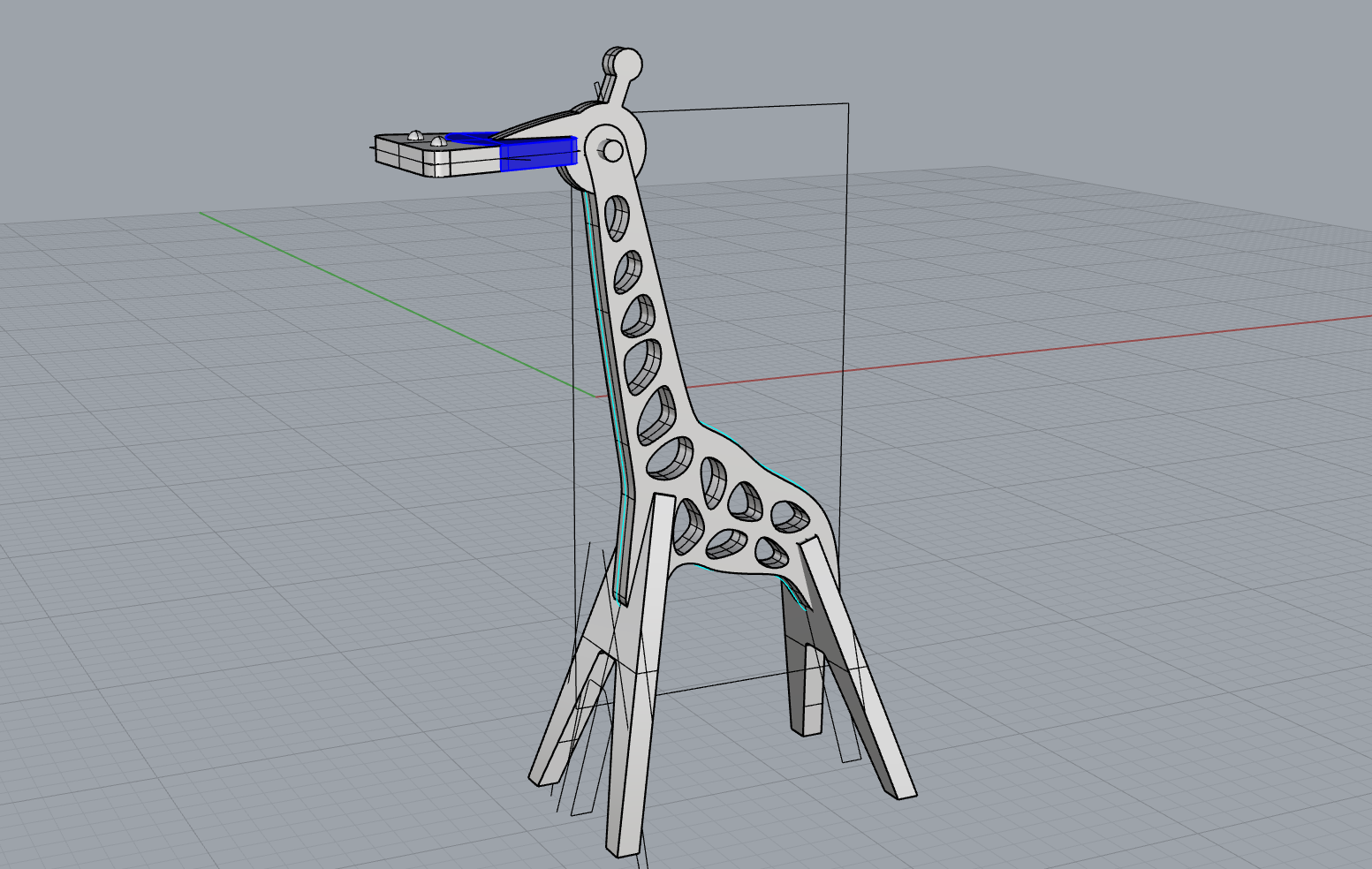Viewport: 1372px width, 869px height.
Task: Click the cylindrical pivot pin on head
Action: (611, 151)
